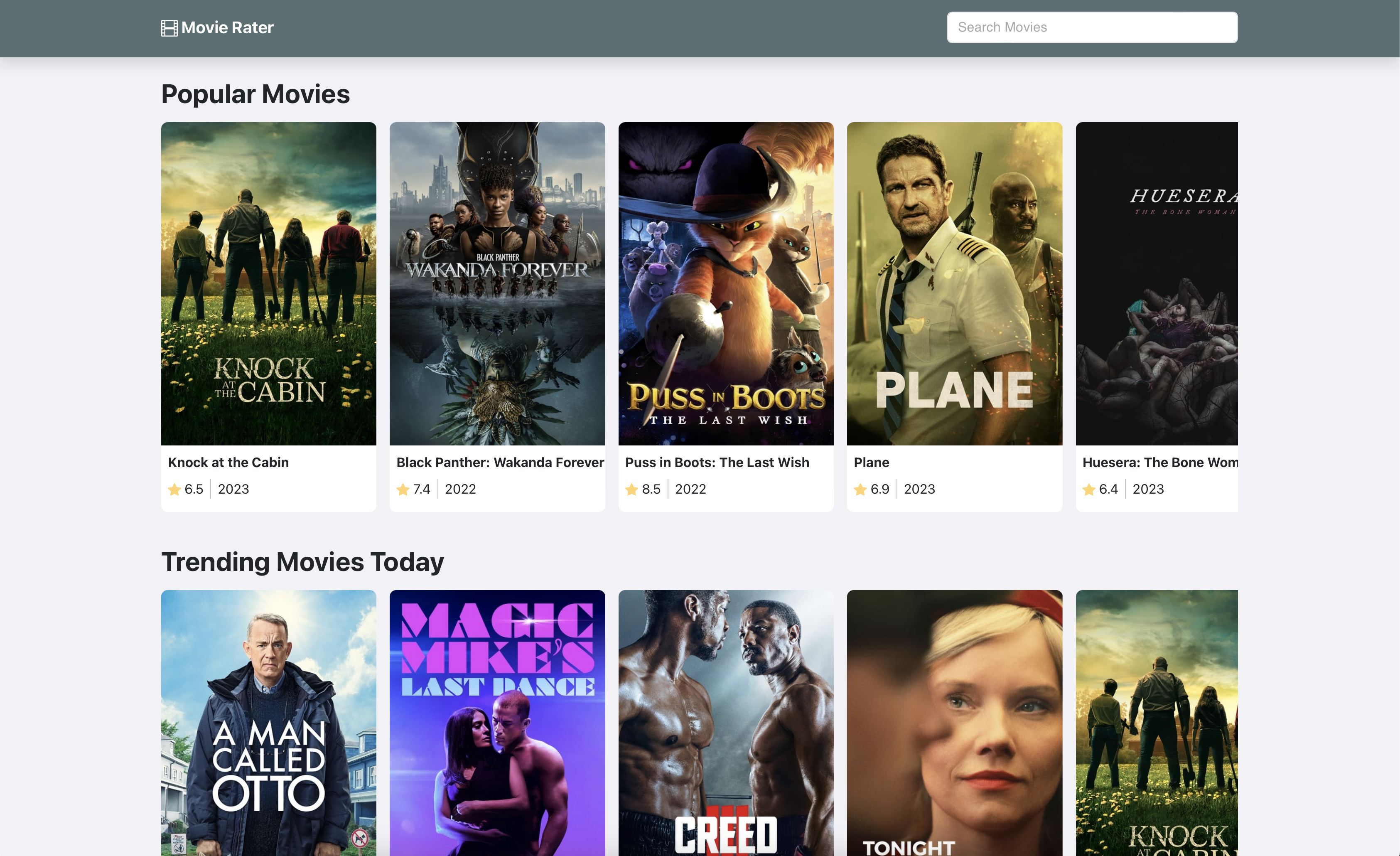
Task: Click the star icon beside rating 8.5
Action: pos(631,489)
